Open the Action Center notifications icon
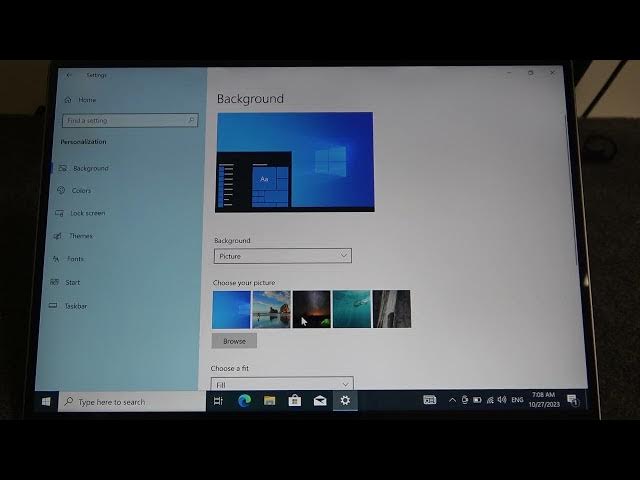 [573, 400]
